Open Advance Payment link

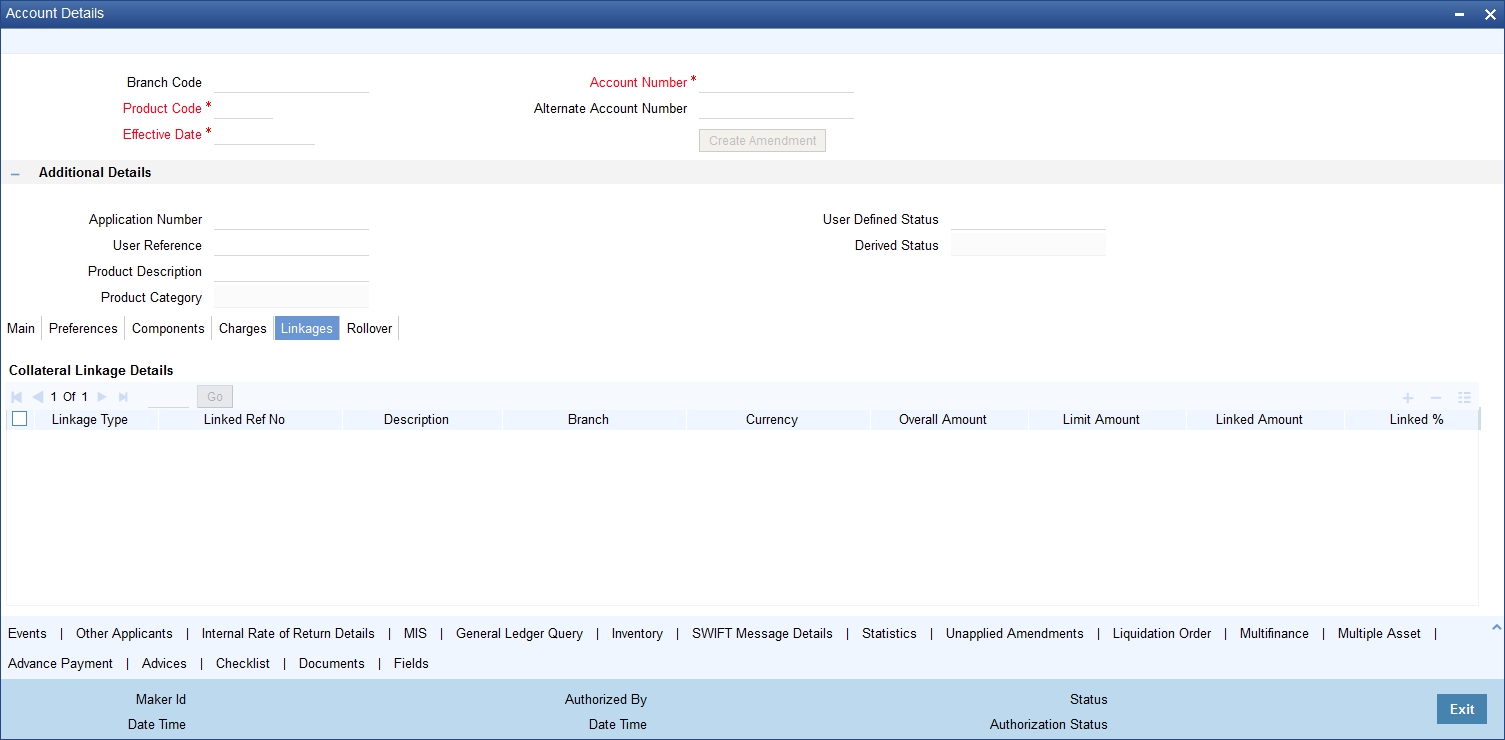[x=60, y=663]
